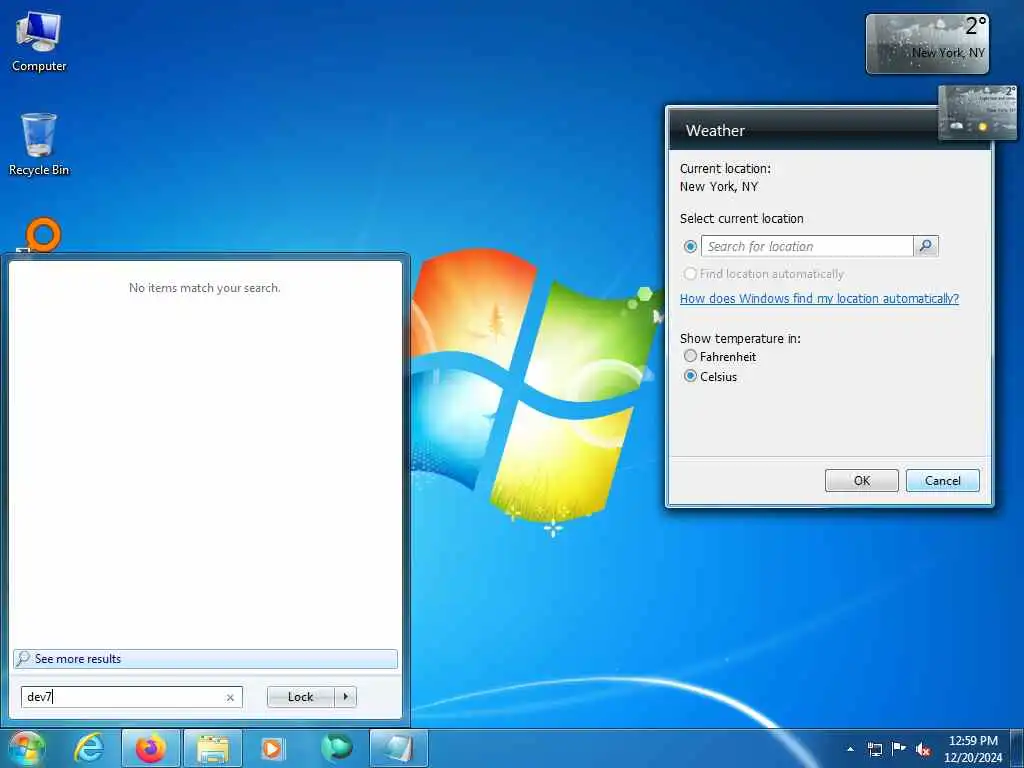Open Windows Explorer folder icon in taskbar
Screen dimensions: 1024x768
pyautogui.click(x=213, y=748)
